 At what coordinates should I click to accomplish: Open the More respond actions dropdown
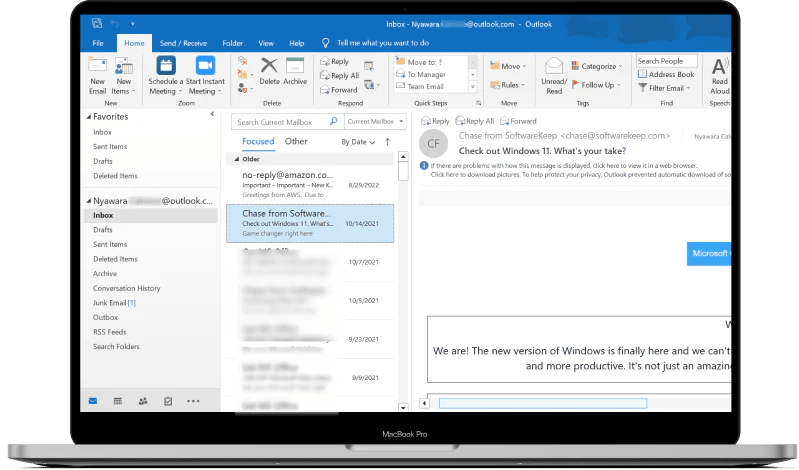pos(371,85)
